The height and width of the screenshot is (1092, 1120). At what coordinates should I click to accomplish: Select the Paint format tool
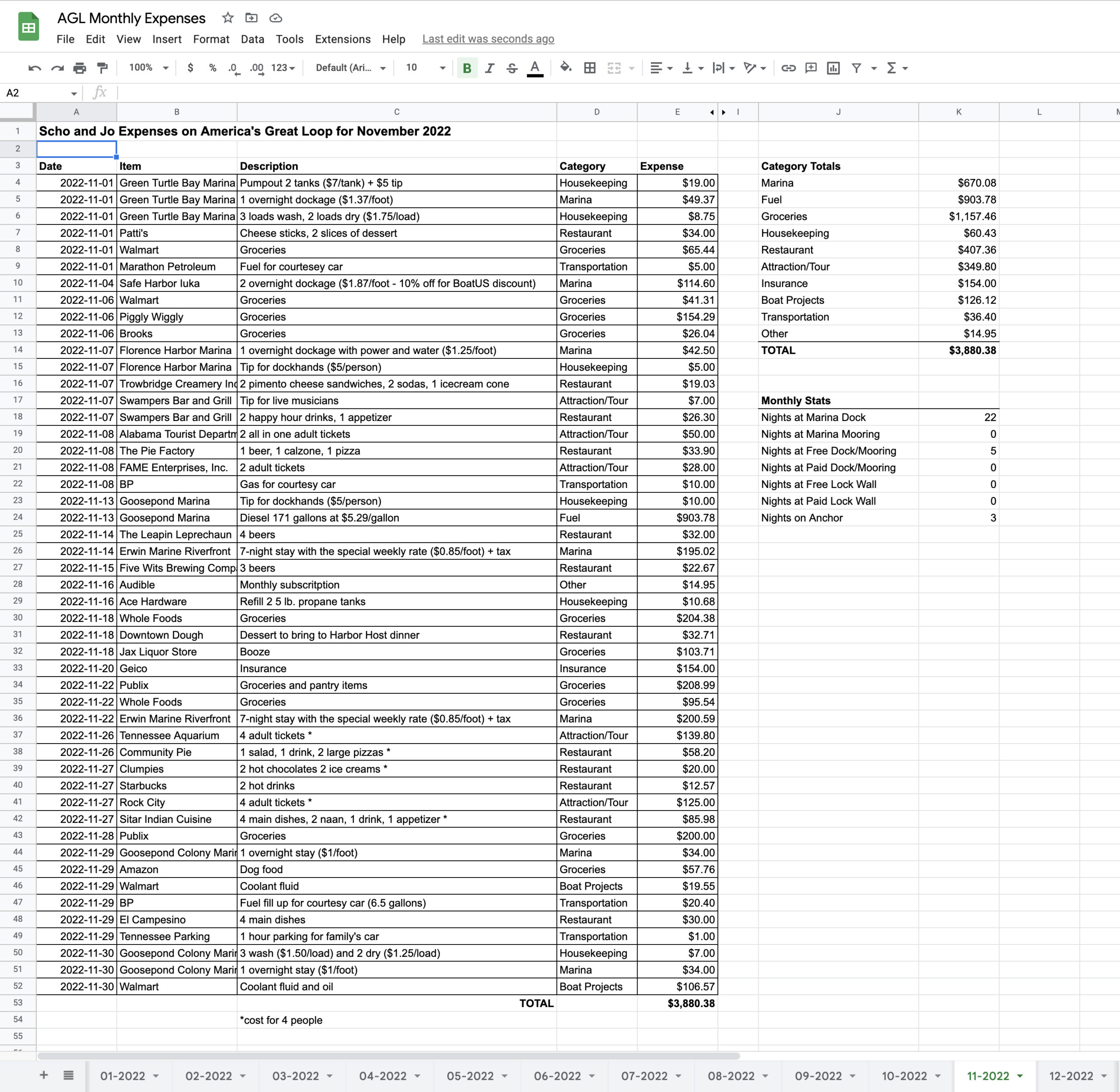pyautogui.click(x=103, y=68)
